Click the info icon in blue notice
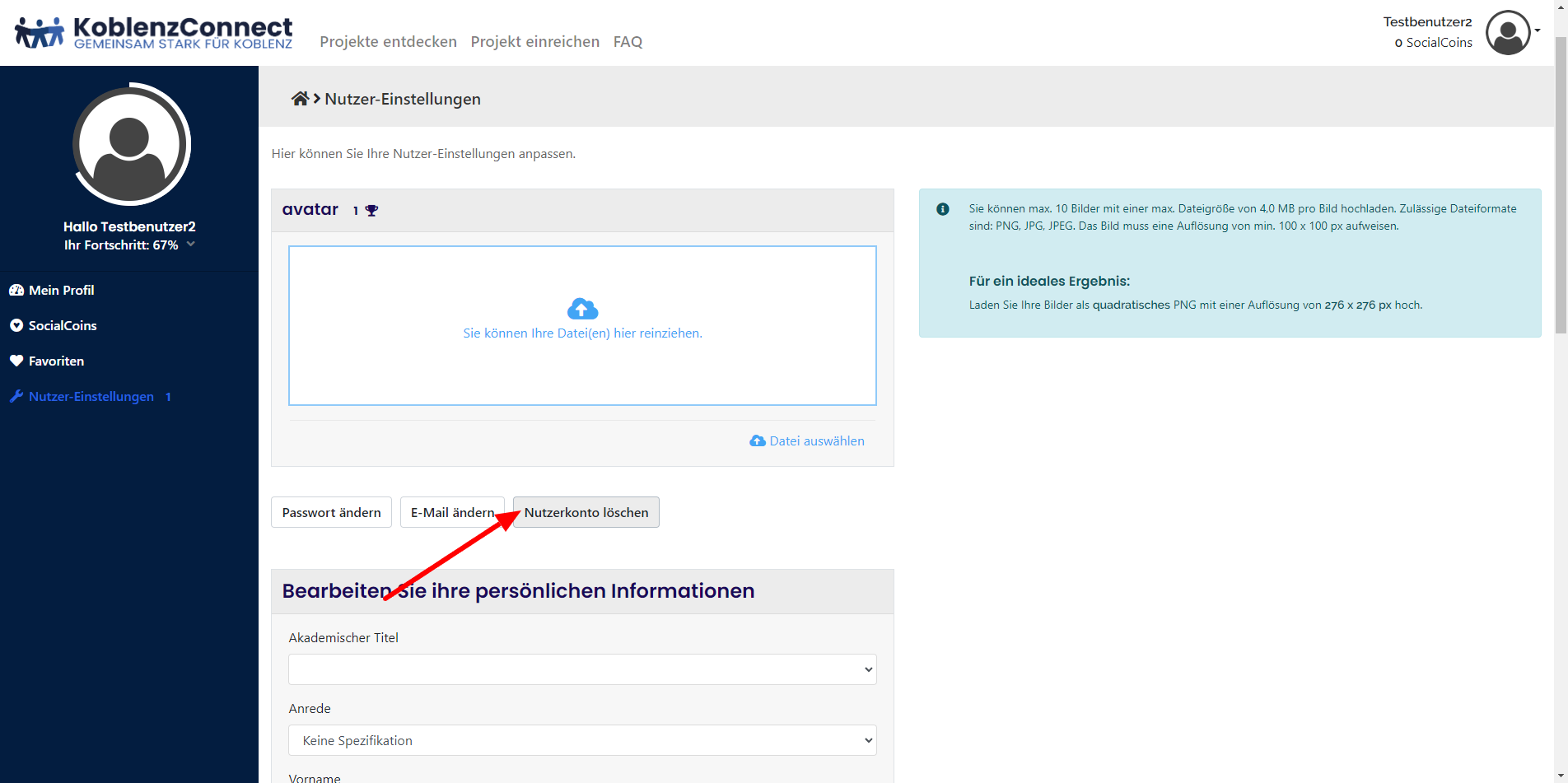The width and height of the screenshot is (1568, 783). pos(943,209)
